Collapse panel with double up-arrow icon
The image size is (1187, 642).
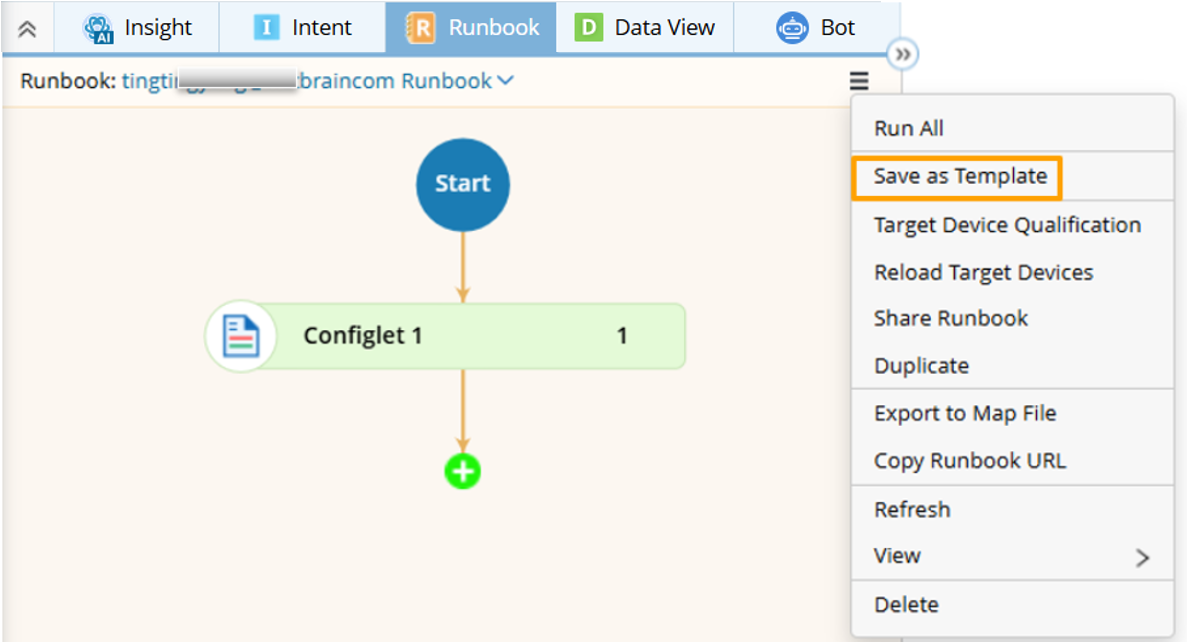tap(28, 29)
